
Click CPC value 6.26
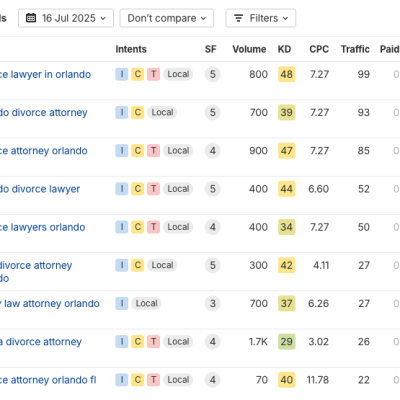tap(319, 304)
